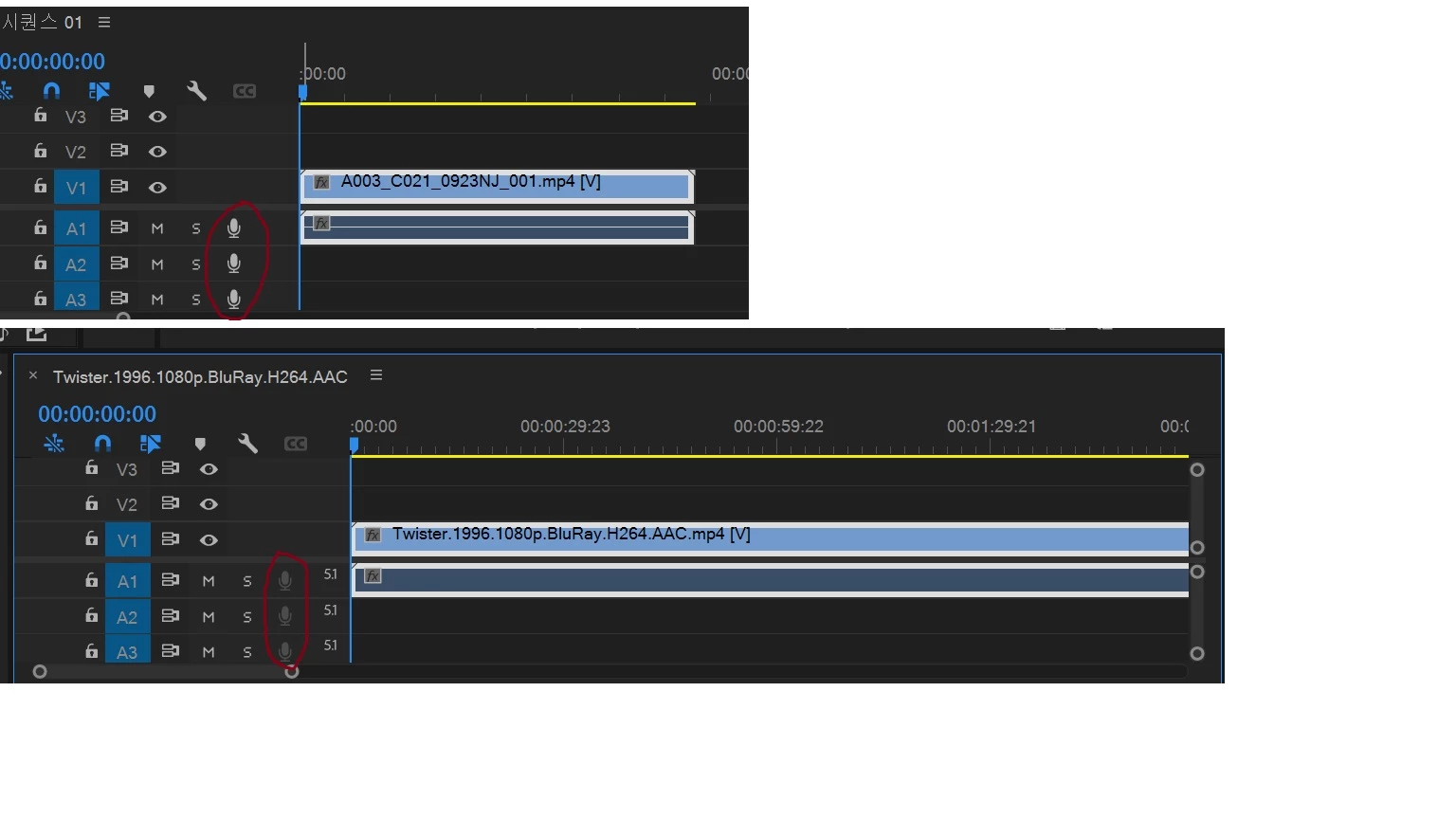1456x819 pixels.
Task: Solo the A3 track in 시퀀스 01
Action: [196, 300]
